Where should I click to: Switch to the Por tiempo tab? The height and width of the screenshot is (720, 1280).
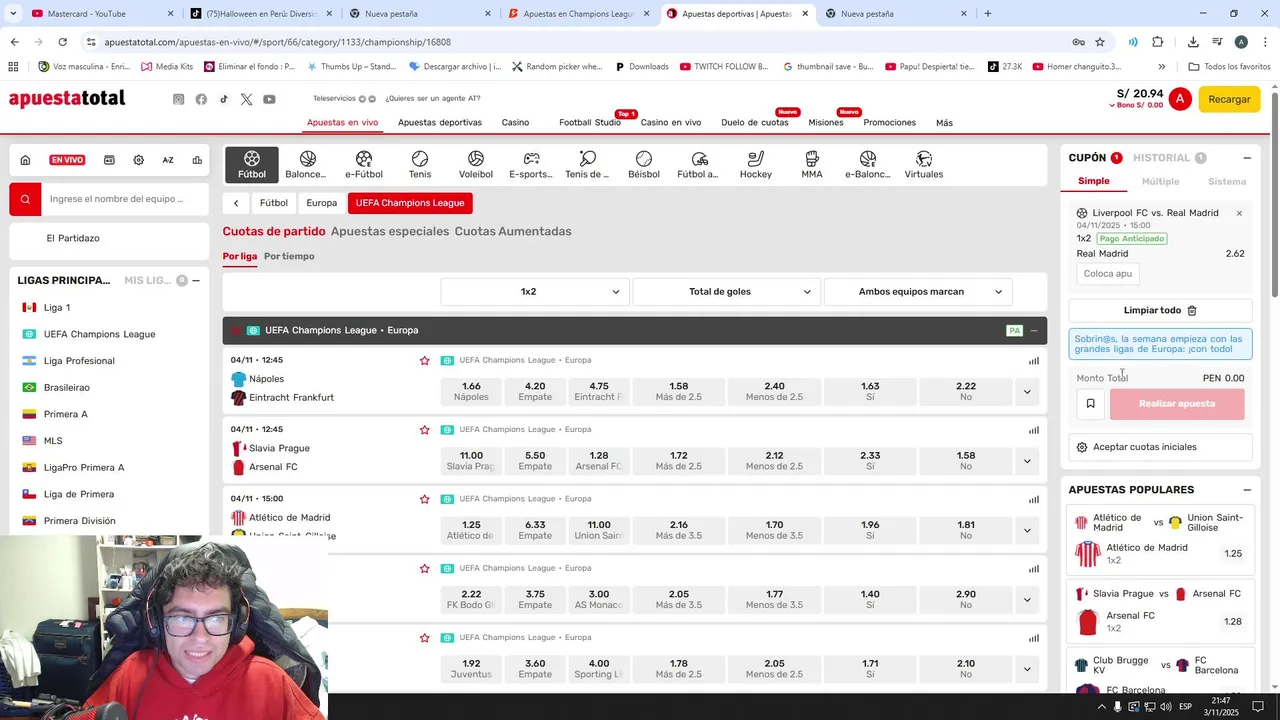tap(289, 256)
